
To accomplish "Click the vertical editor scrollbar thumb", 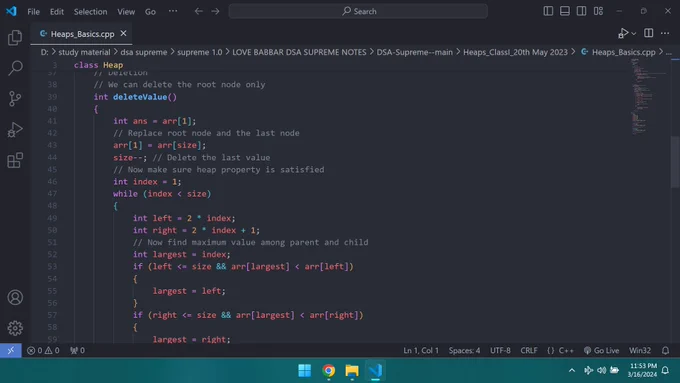I will pyautogui.click(x=675, y=161).
